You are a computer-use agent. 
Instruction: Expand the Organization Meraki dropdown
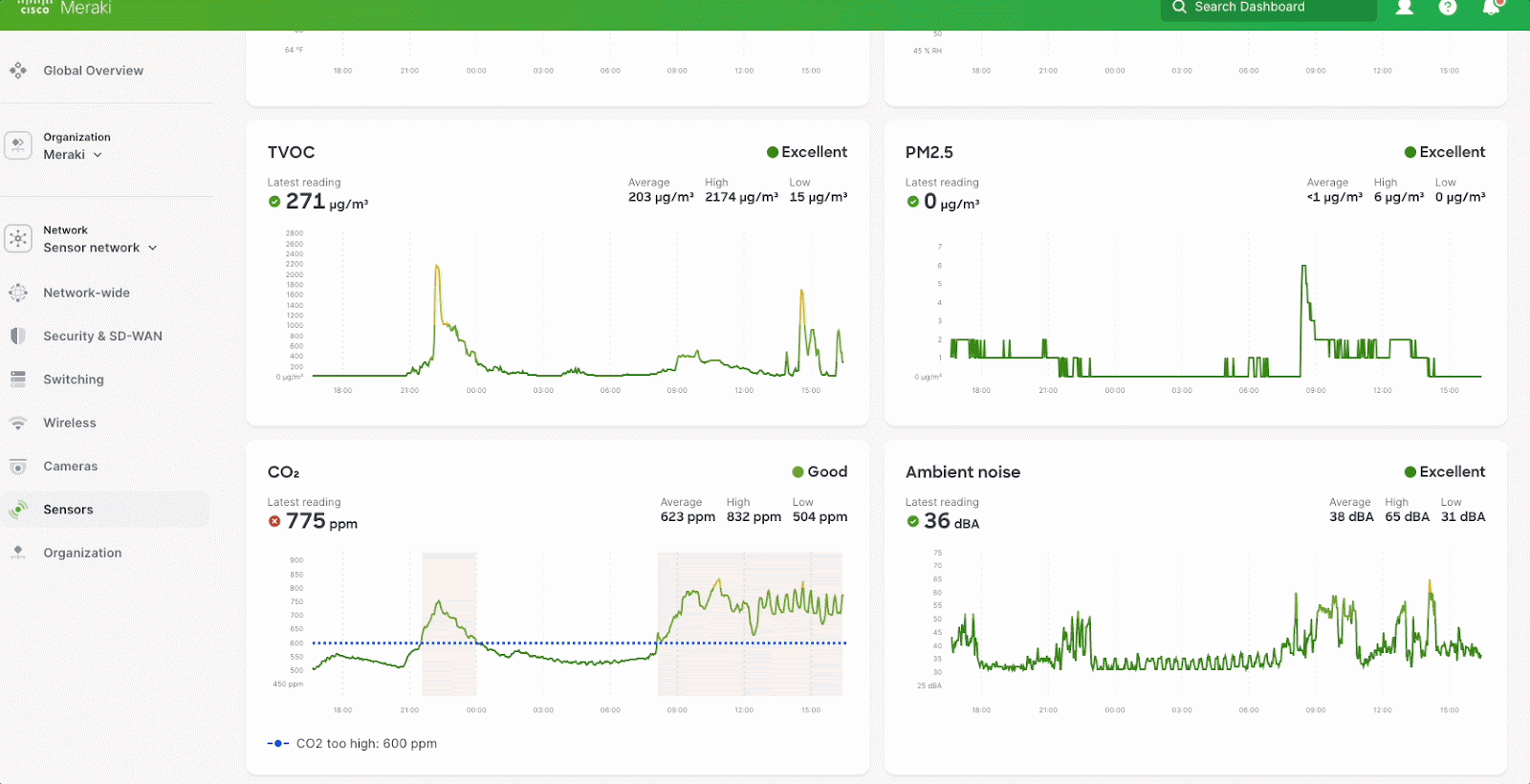pyautogui.click(x=74, y=155)
